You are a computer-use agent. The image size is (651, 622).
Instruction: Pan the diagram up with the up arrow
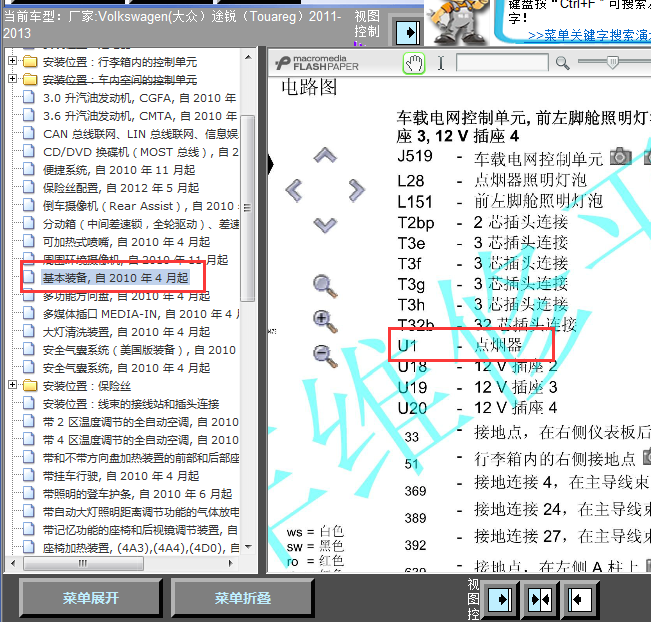tap(325, 155)
